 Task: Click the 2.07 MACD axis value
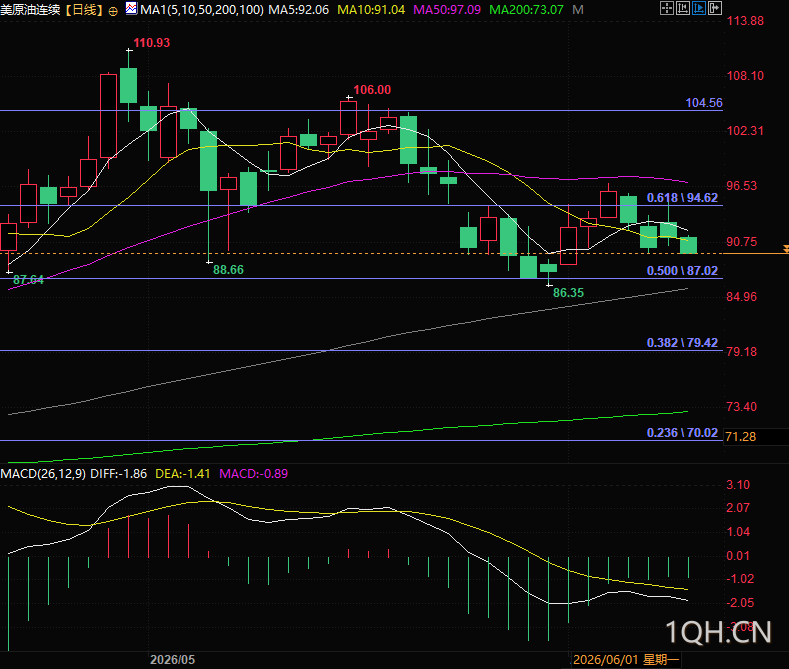point(738,508)
